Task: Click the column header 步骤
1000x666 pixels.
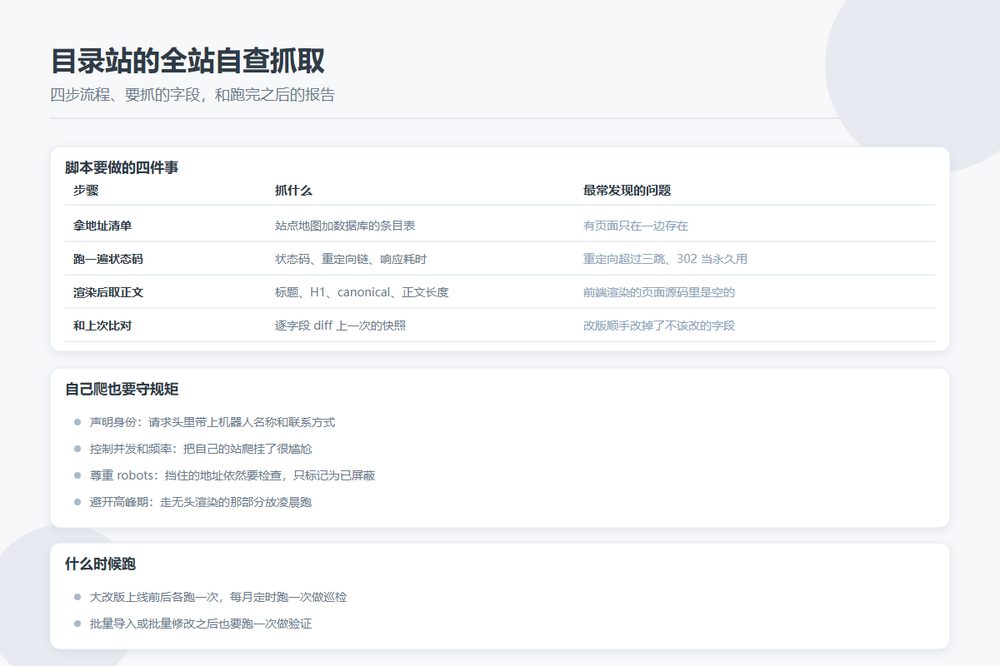Action: (x=86, y=190)
